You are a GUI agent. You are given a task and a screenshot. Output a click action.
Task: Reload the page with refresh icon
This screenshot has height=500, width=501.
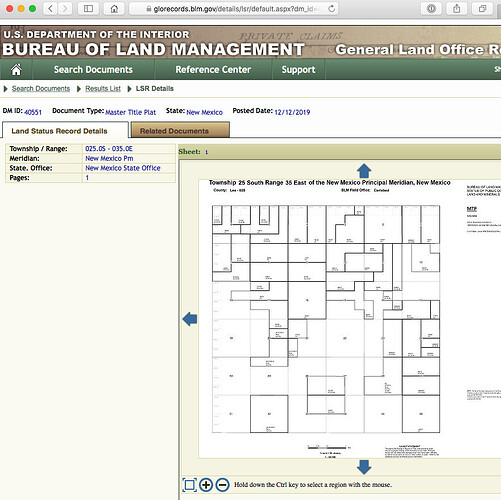[x=331, y=9]
